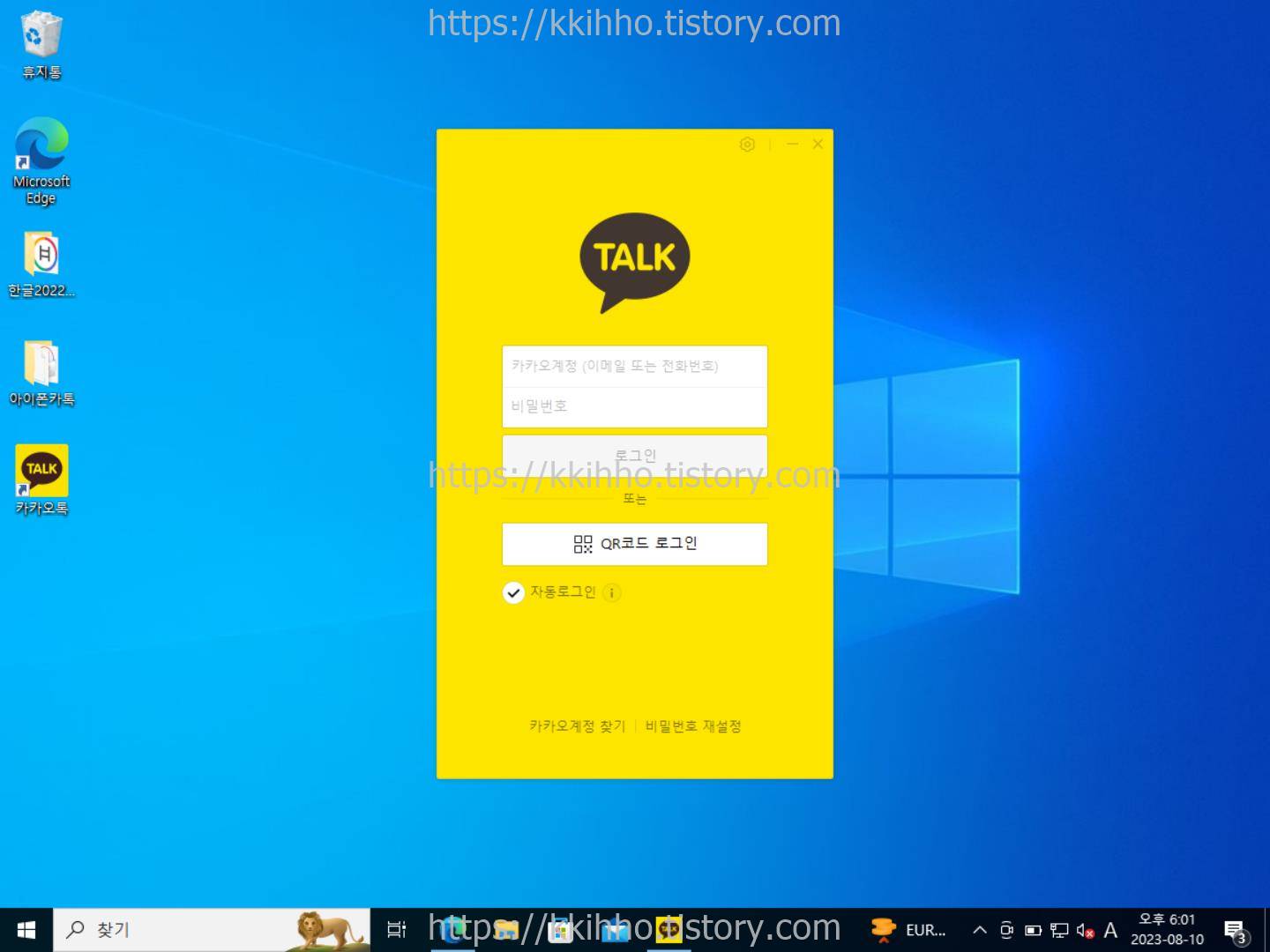This screenshot has width=1270, height=952.
Task: Open Task View on the taskbar
Action: pos(397,930)
